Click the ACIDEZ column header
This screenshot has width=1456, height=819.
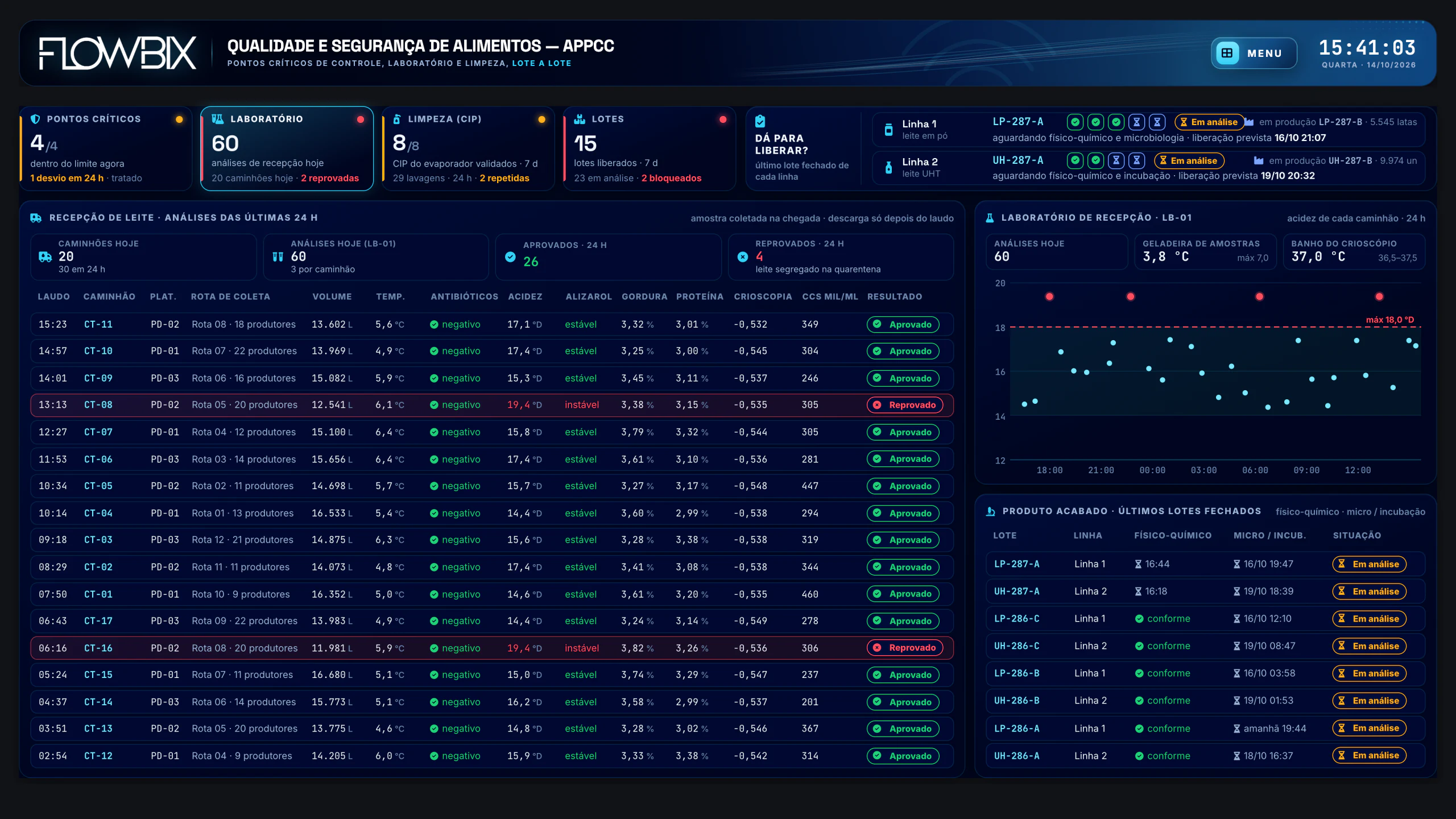[x=525, y=297]
